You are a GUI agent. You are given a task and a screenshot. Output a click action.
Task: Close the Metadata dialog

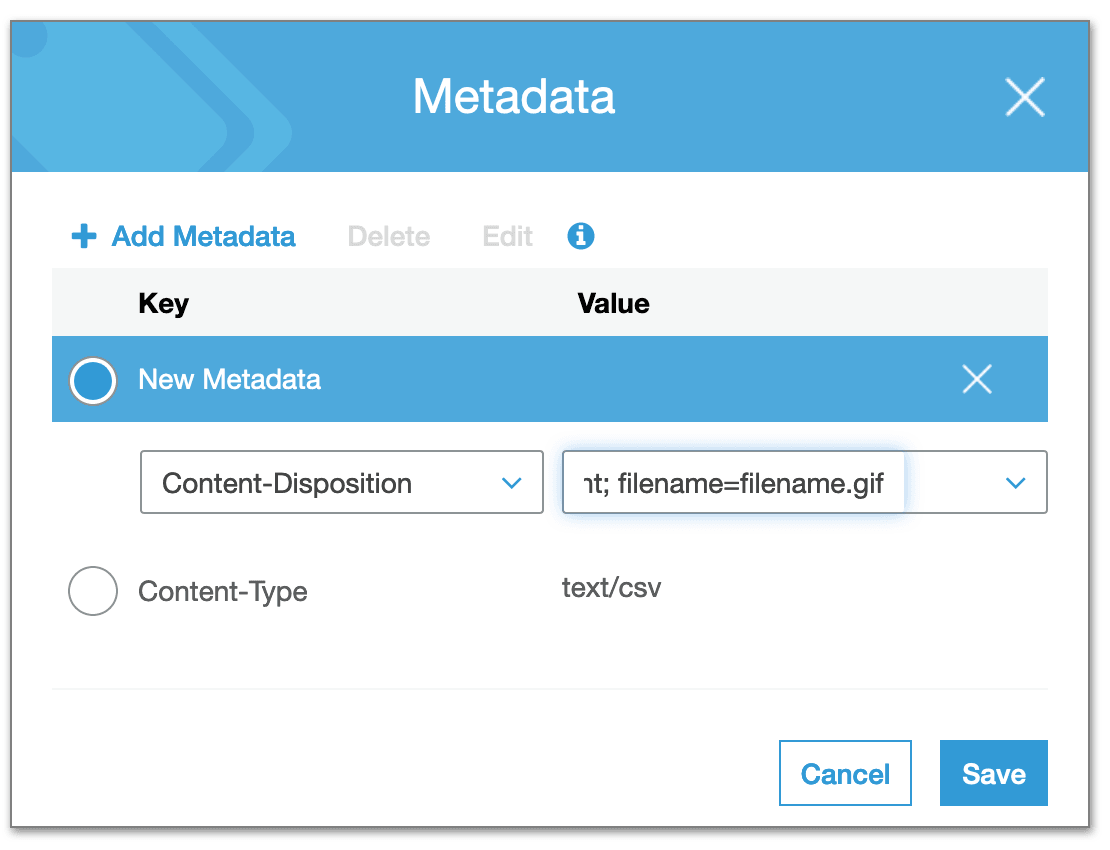coord(1024,97)
